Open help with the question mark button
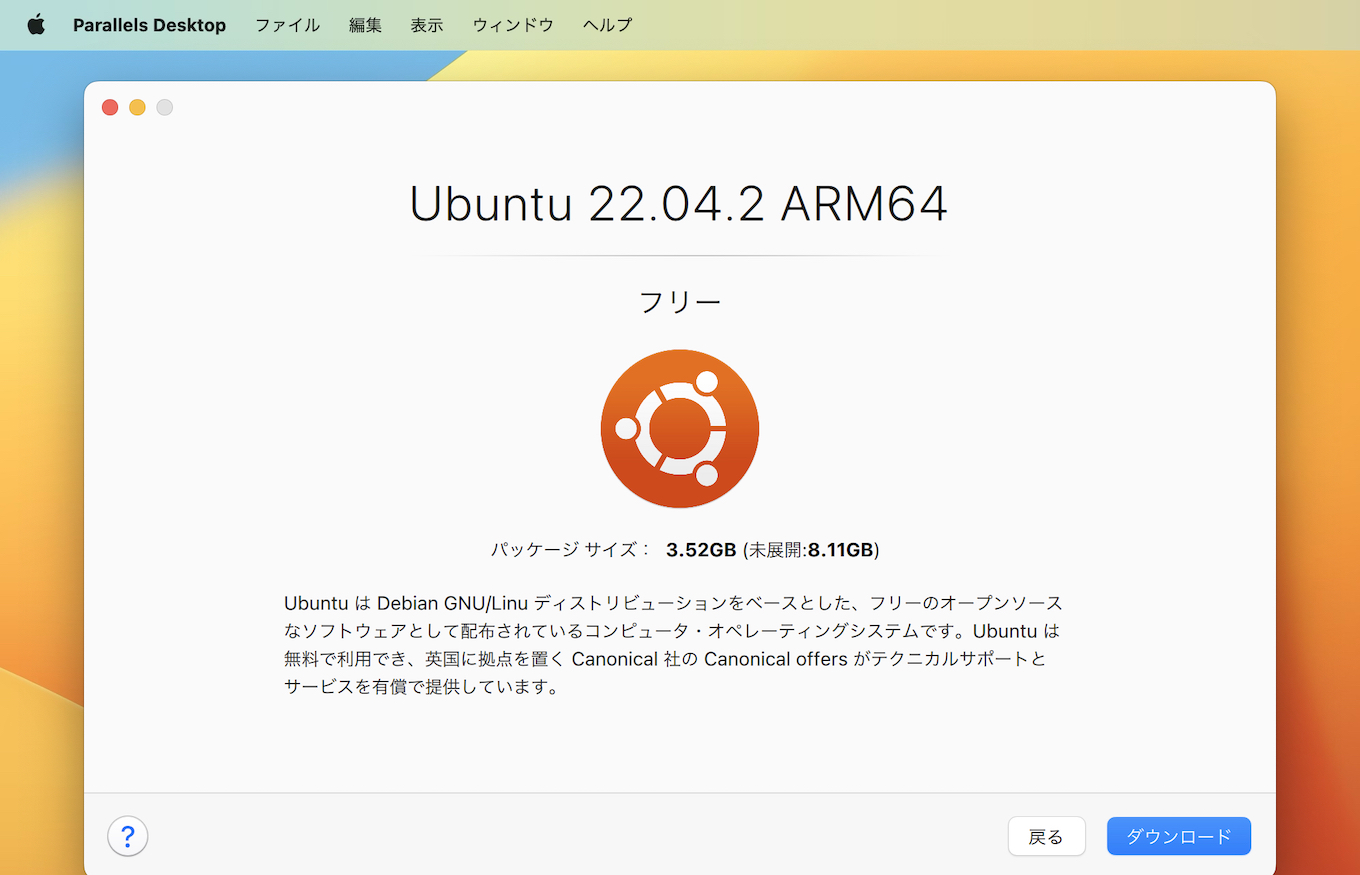1360x875 pixels. [x=128, y=836]
